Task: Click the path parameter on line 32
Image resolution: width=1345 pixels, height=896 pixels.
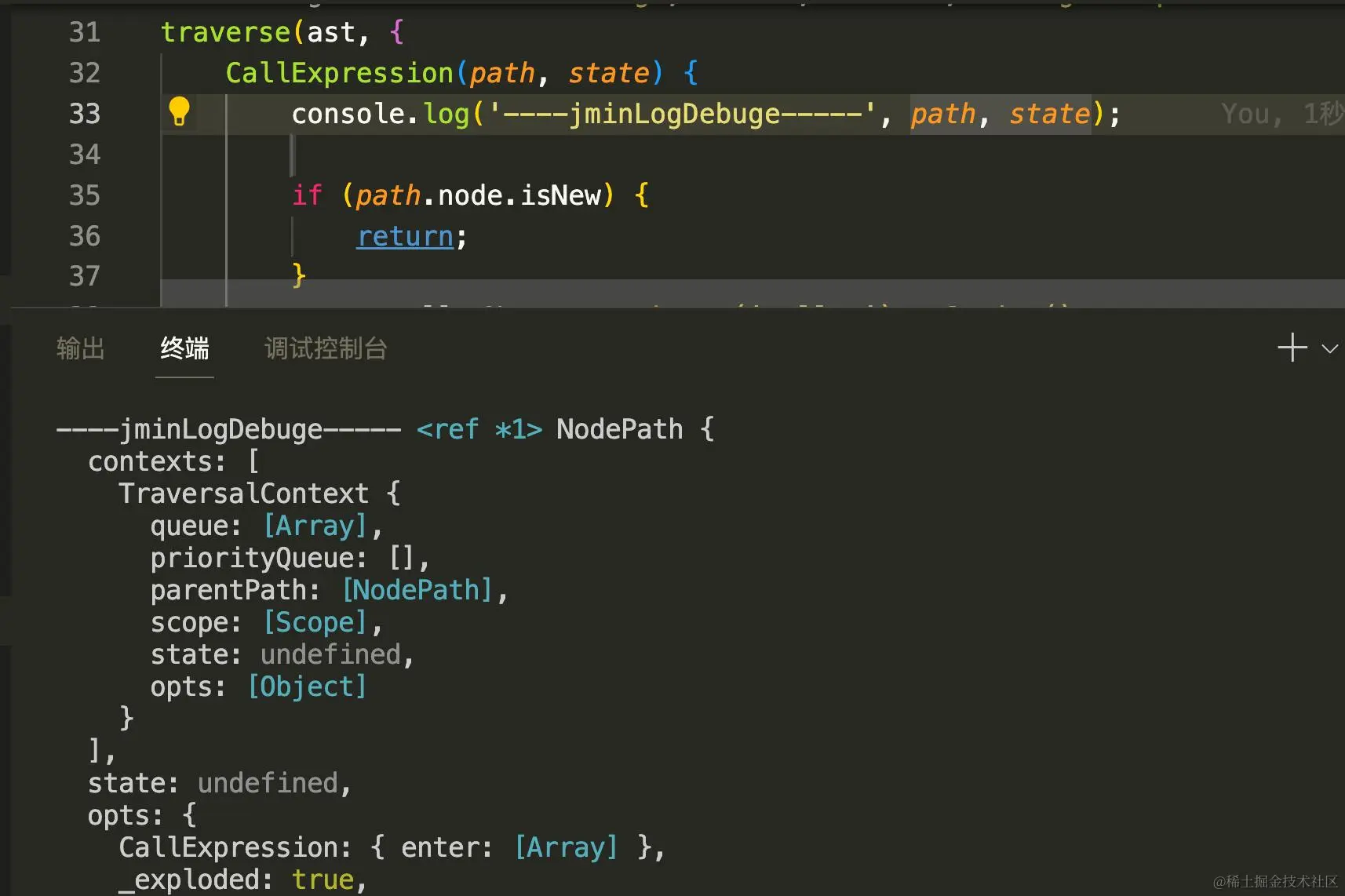Action: tap(501, 73)
